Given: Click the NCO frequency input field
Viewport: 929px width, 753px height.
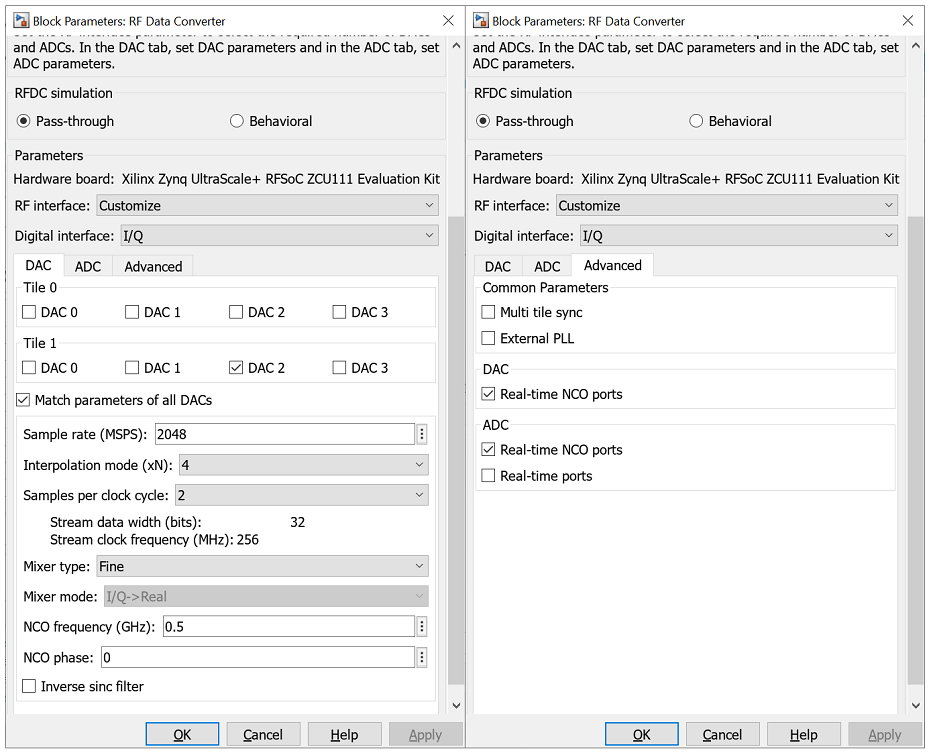Looking at the screenshot, I should click(x=288, y=626).
